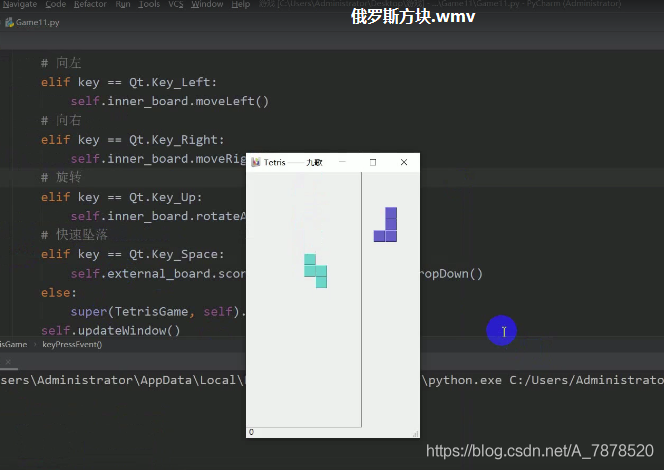
Task: Open the Code menu
Action: point(55,4)
